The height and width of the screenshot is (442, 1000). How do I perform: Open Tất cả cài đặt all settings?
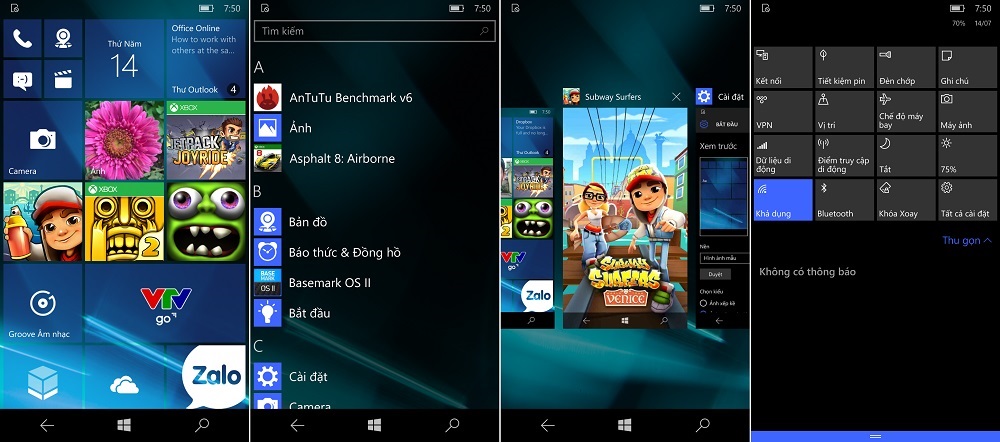point(967,200)
